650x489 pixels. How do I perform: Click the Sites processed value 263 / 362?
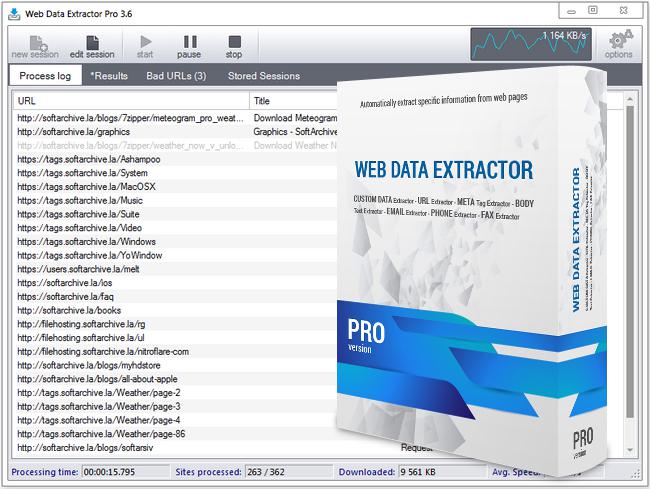[x=289, y=472]
